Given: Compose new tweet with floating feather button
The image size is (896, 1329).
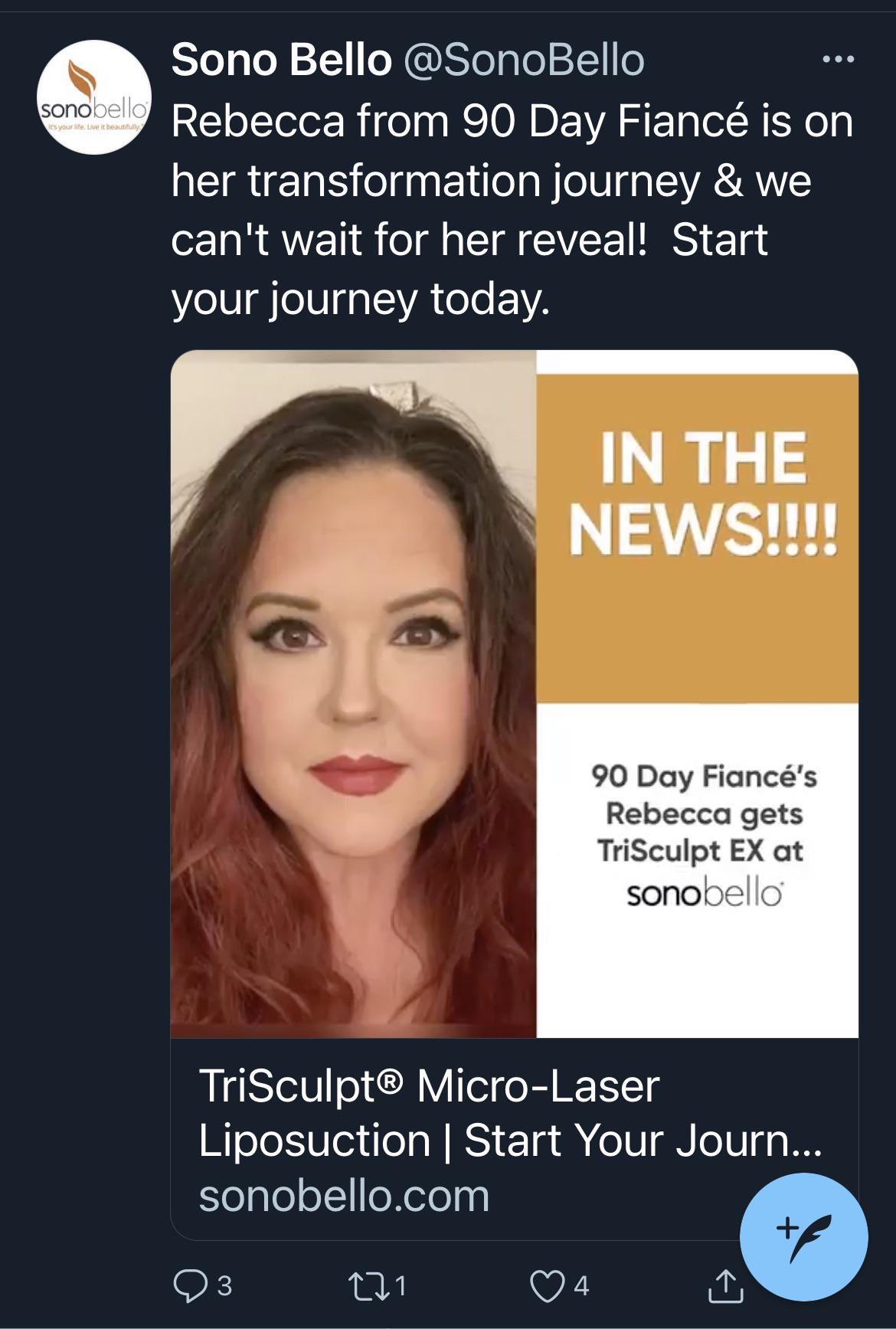Looking at the screenshot, I should pos(803,1237).
